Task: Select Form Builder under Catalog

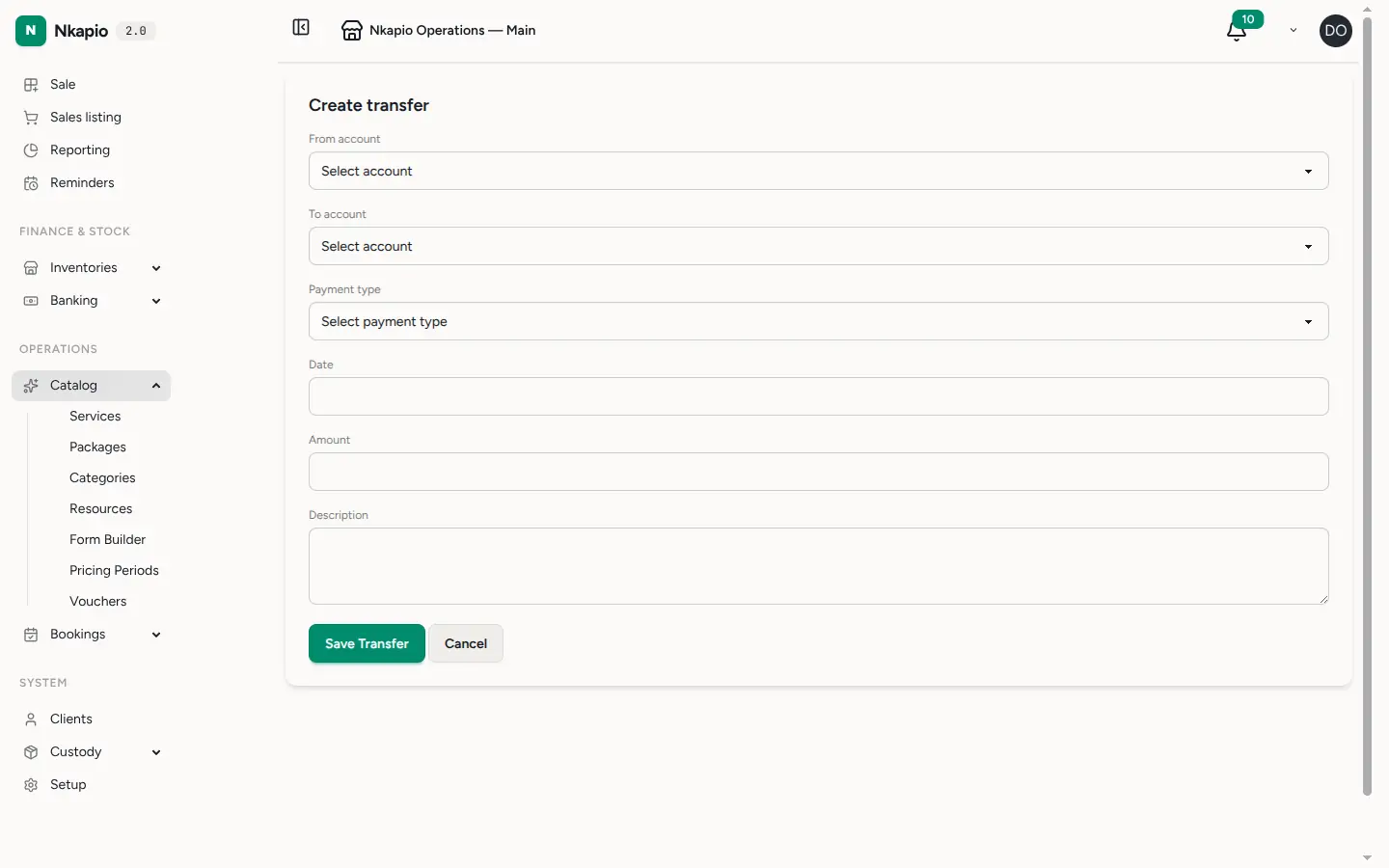Action: coord(107,540)
